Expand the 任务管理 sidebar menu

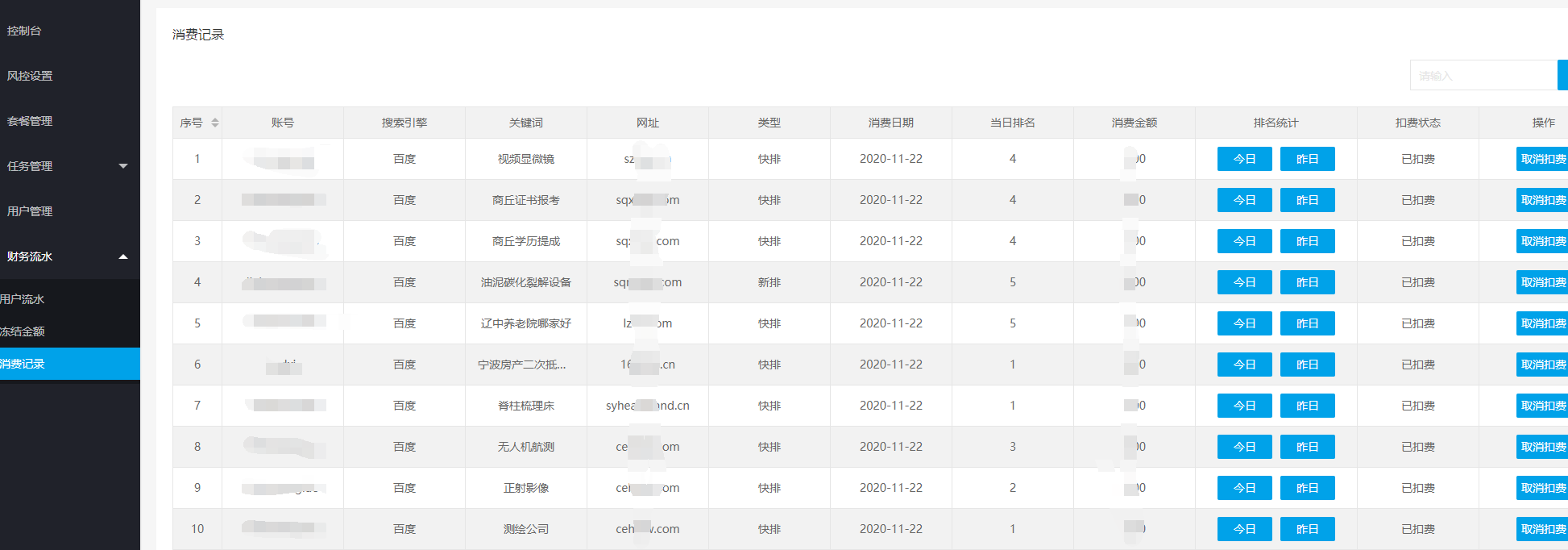[x=68, y=166]
